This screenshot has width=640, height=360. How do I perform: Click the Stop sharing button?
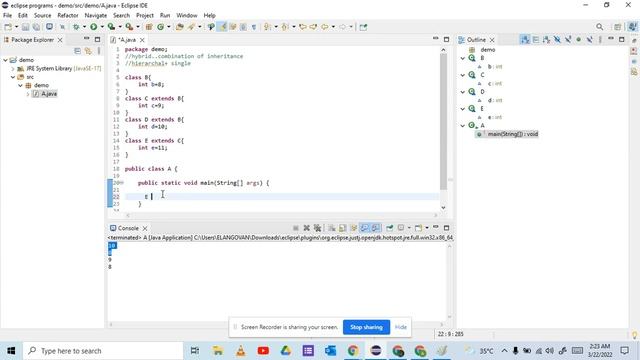click(366, 327)
